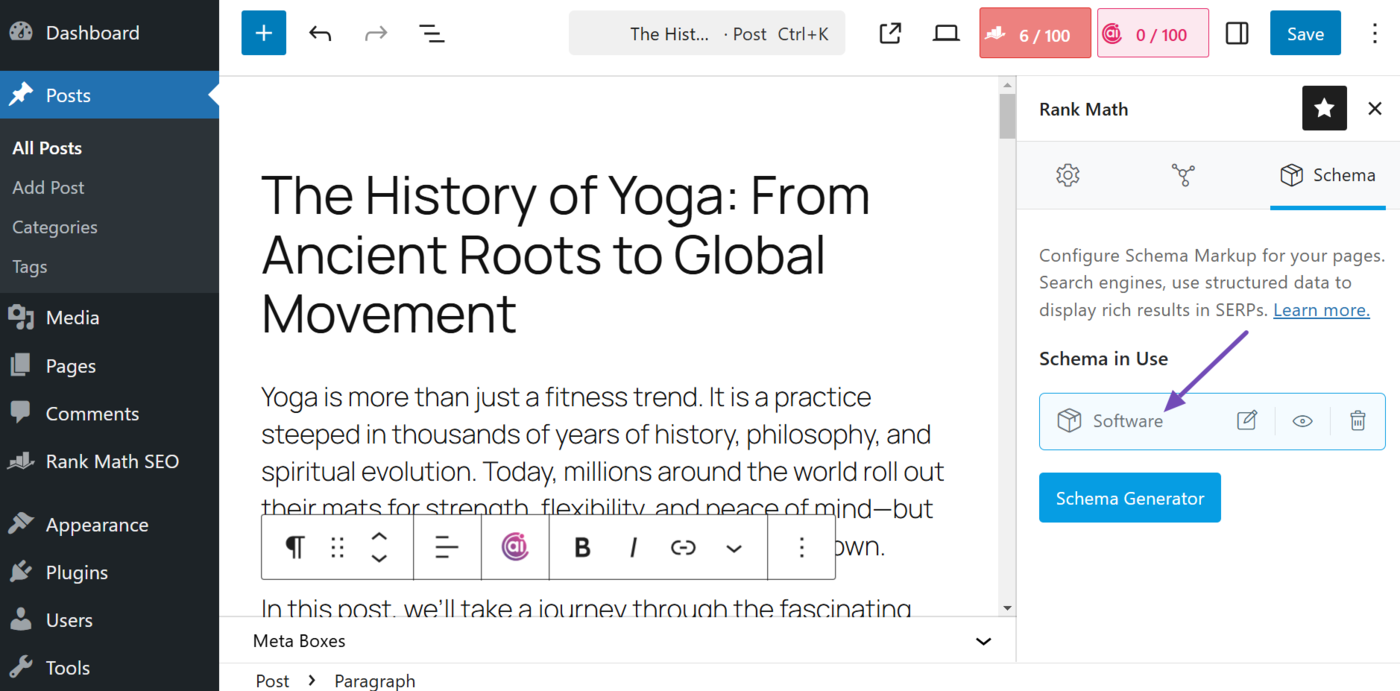The image size is (1400, 691).
Task: Click the editor vertical scrollbar thumb
Action: pos(1007,117)
